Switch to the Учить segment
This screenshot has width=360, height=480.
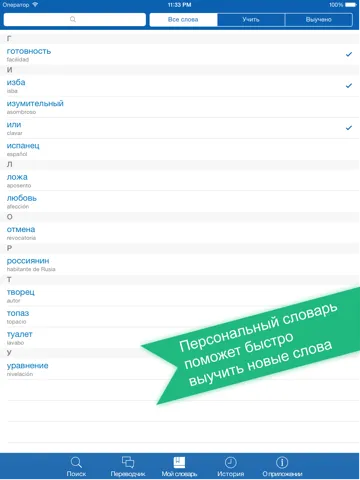[x=251, y=20]
